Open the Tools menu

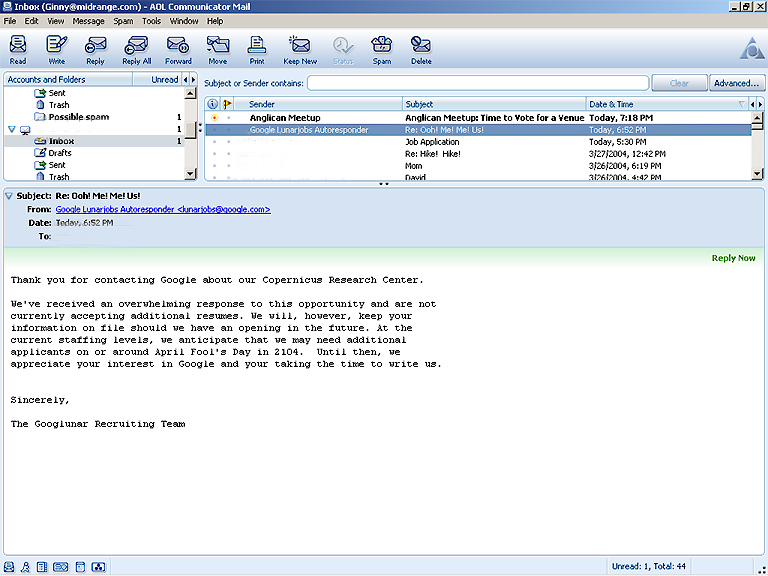(x=151, y=21)
